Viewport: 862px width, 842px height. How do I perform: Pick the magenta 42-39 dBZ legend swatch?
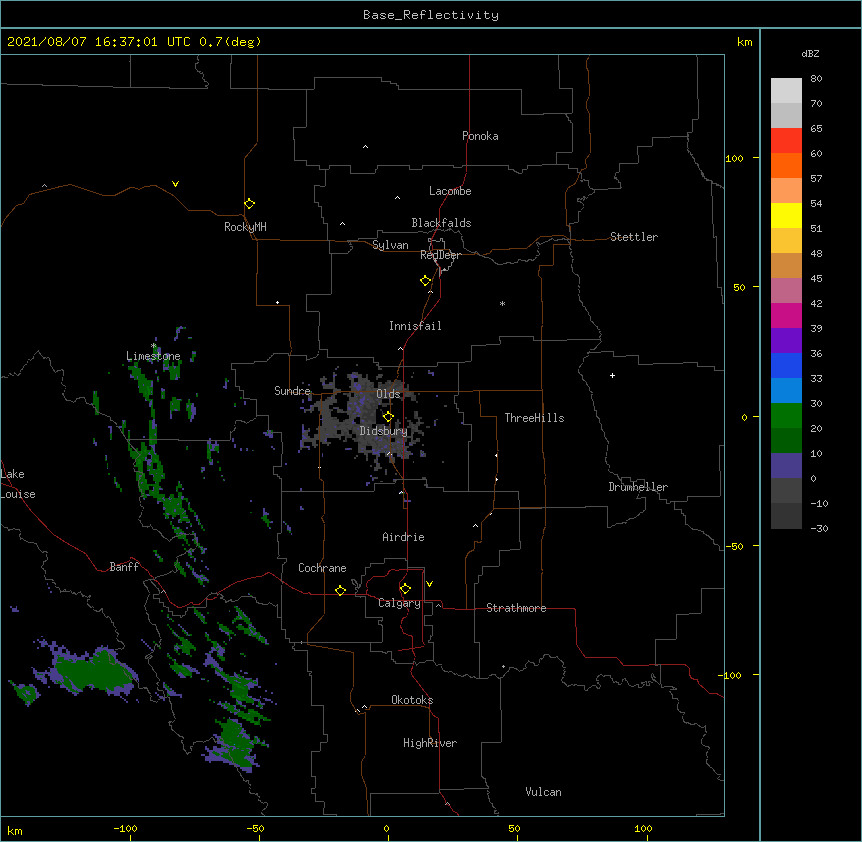tap(786, 315)
